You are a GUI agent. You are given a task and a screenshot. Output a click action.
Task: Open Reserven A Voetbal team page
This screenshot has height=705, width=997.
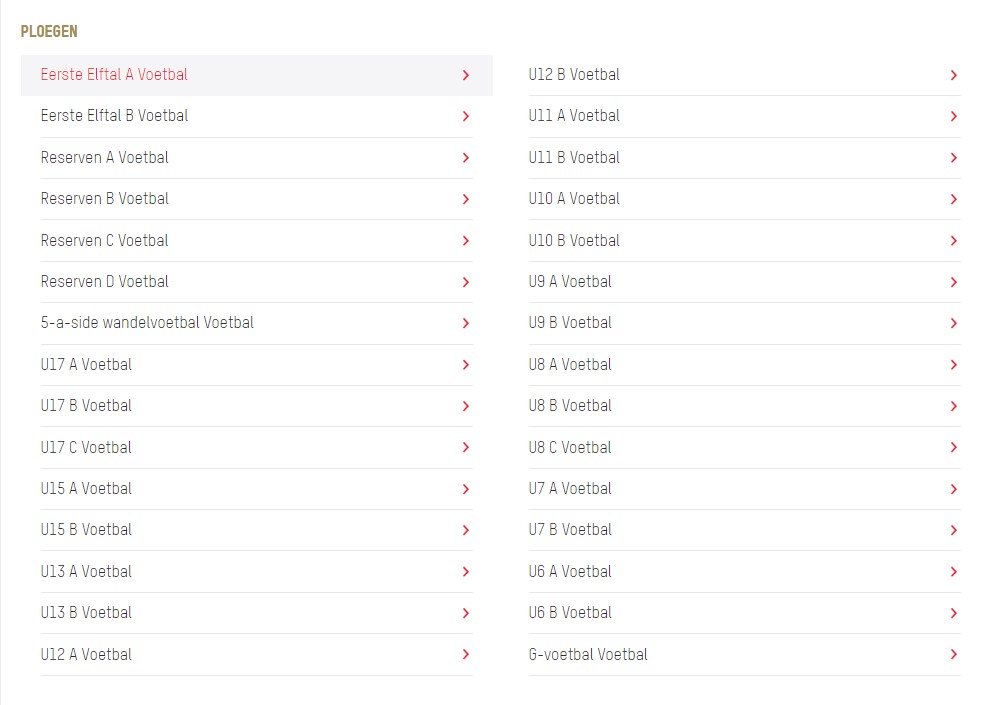pos(256,158)
